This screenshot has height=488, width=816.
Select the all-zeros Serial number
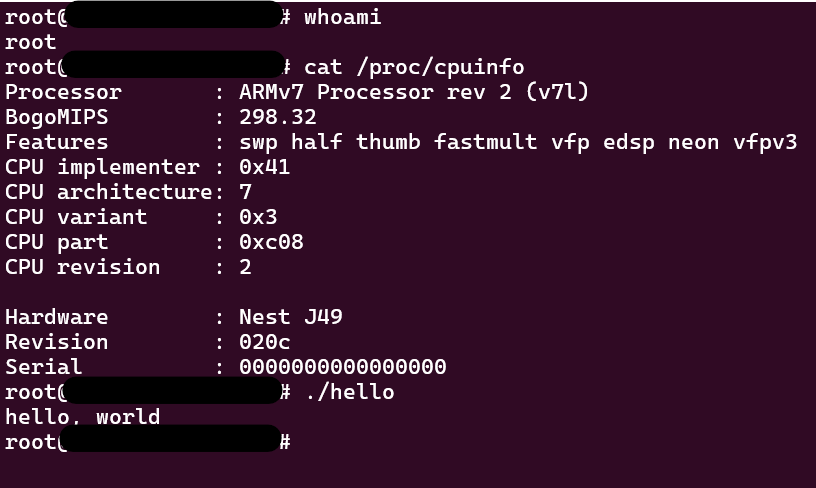click(x=343, y=367)
